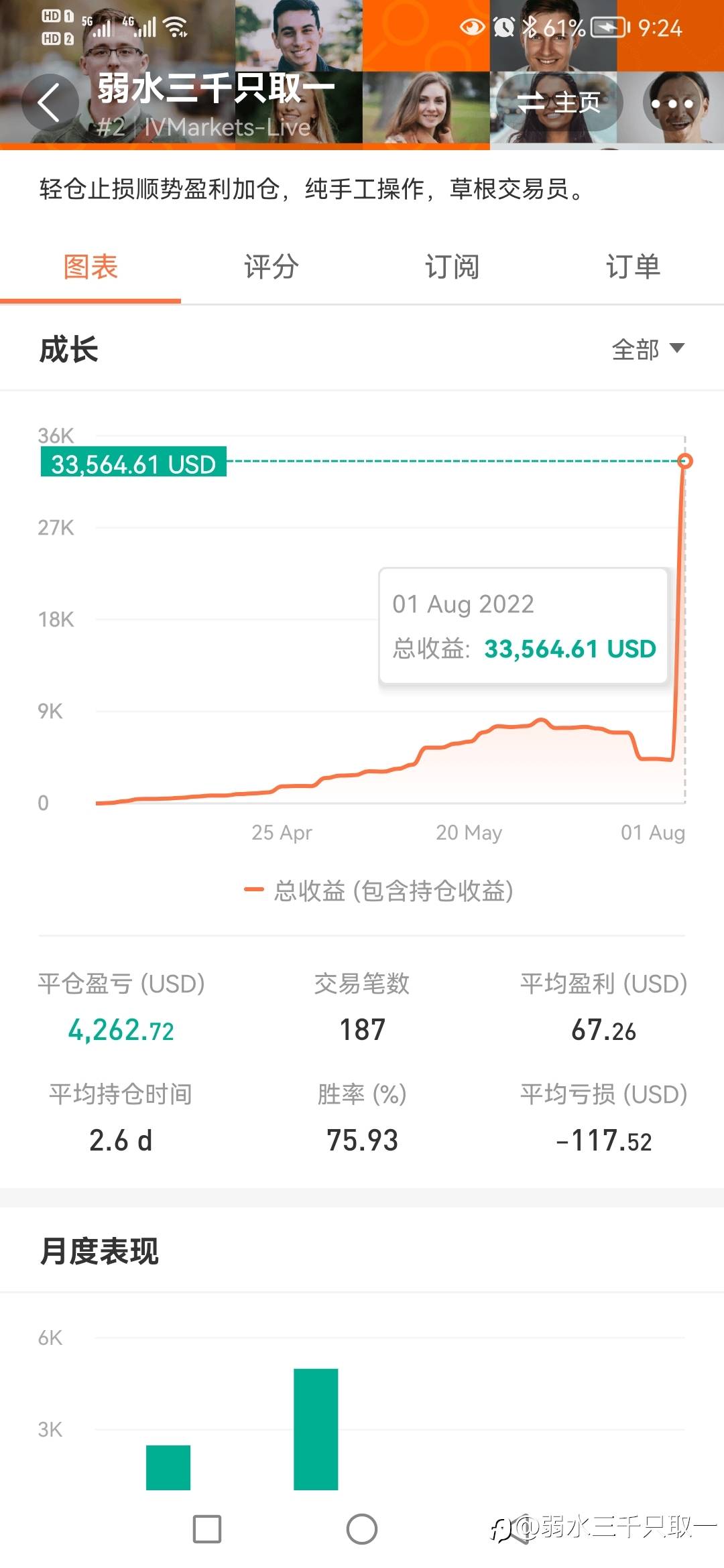Tap the battery icon in status bar
The height and width of the screenshot is (1568, 724).
(609, 27)
